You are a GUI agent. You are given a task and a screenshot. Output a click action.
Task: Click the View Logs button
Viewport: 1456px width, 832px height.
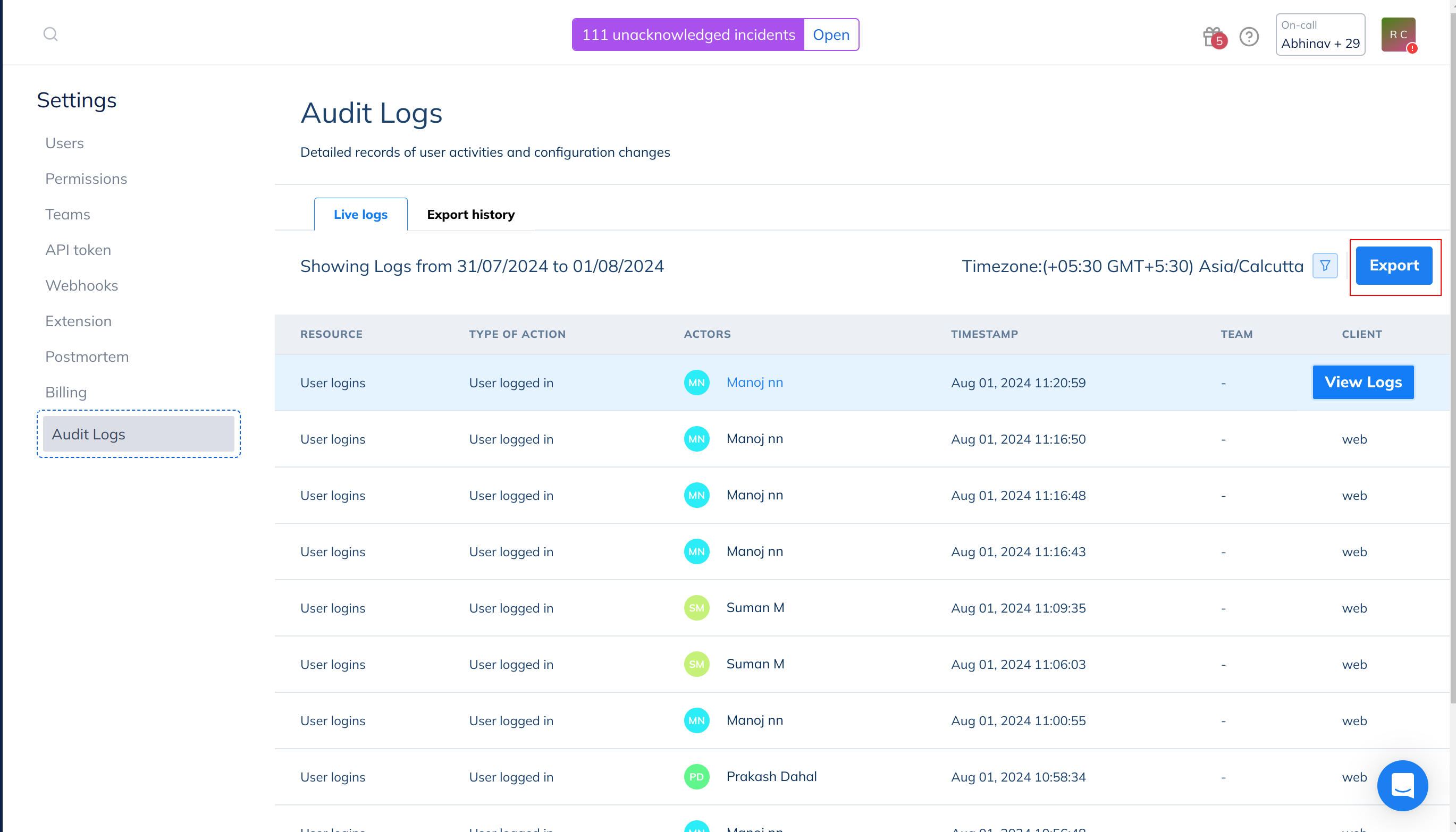click(1363, 383)
